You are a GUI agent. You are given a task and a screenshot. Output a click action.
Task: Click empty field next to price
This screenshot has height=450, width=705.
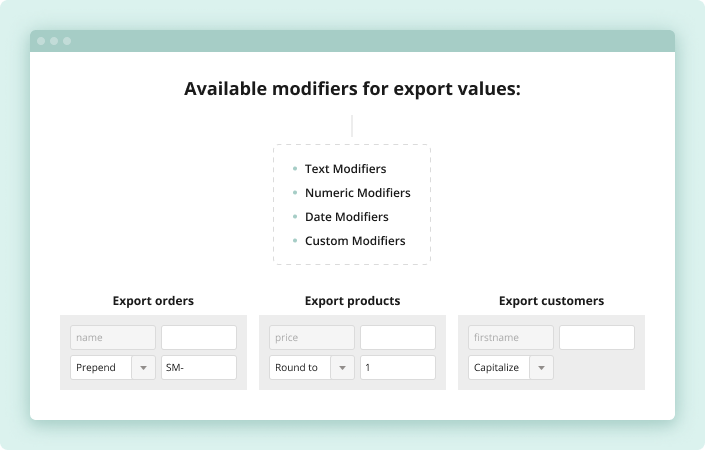tap(397, 338)
